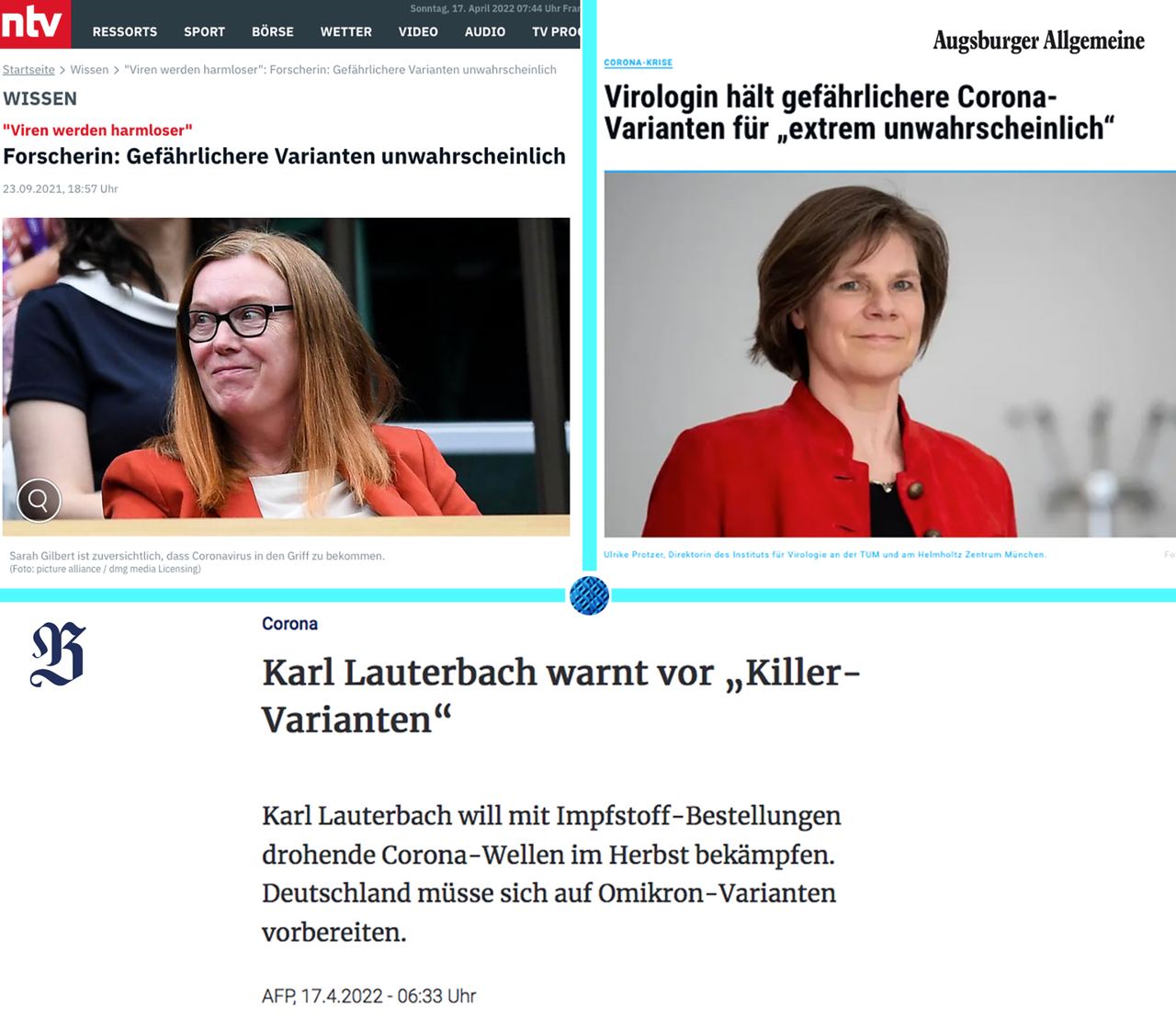Click the CORONA-KRISE category tag

pos(639,62)
